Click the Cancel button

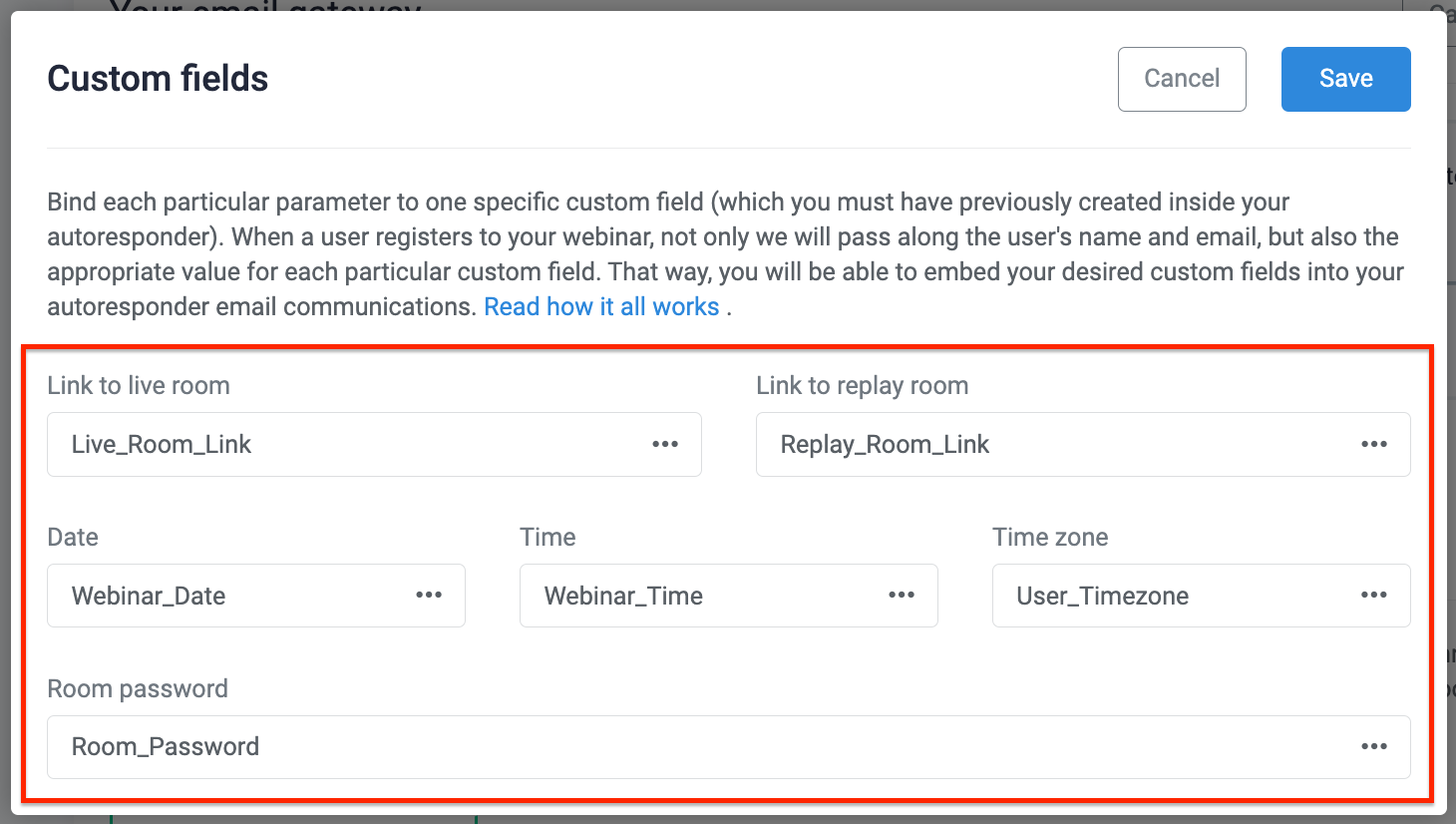pos(1182,78)
